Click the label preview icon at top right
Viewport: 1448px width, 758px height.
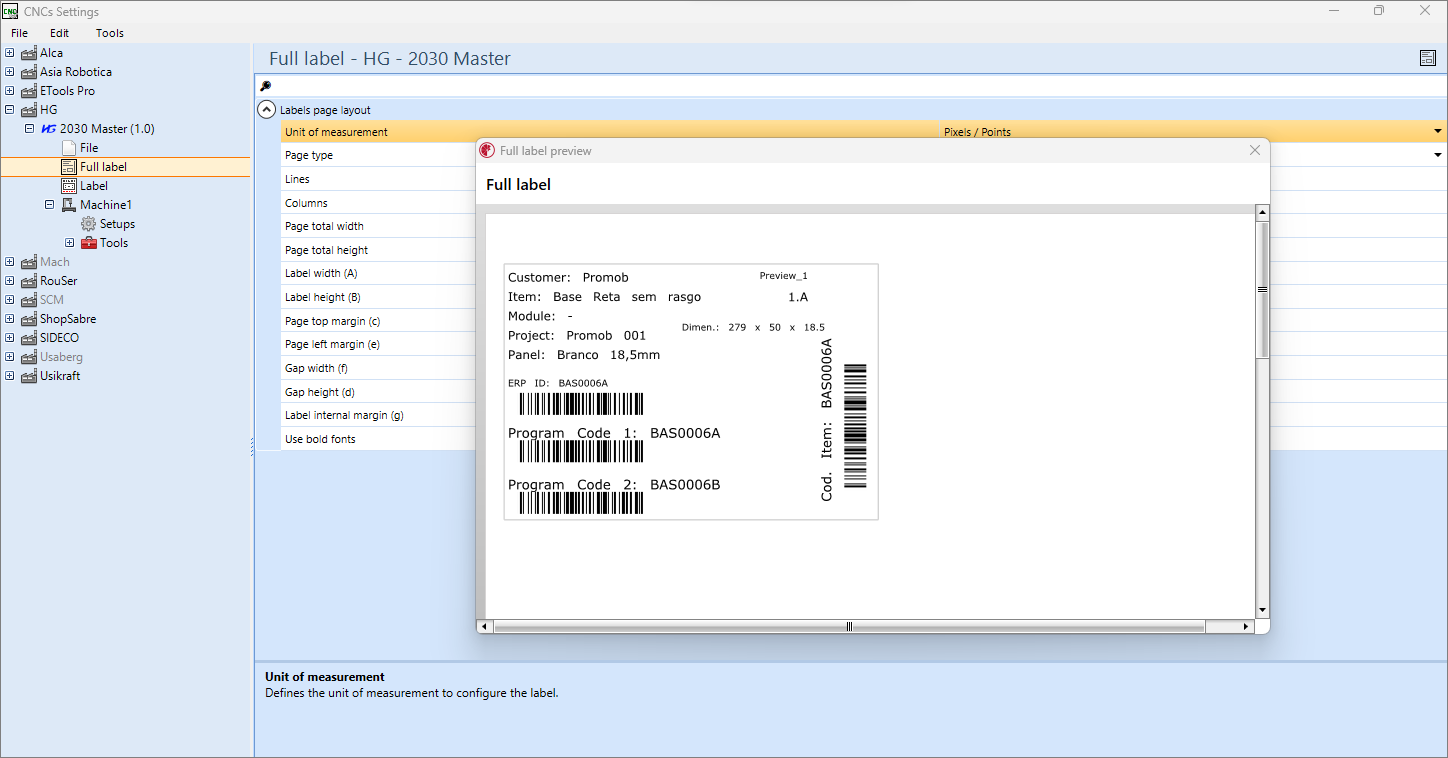(x=1428, y=58)
